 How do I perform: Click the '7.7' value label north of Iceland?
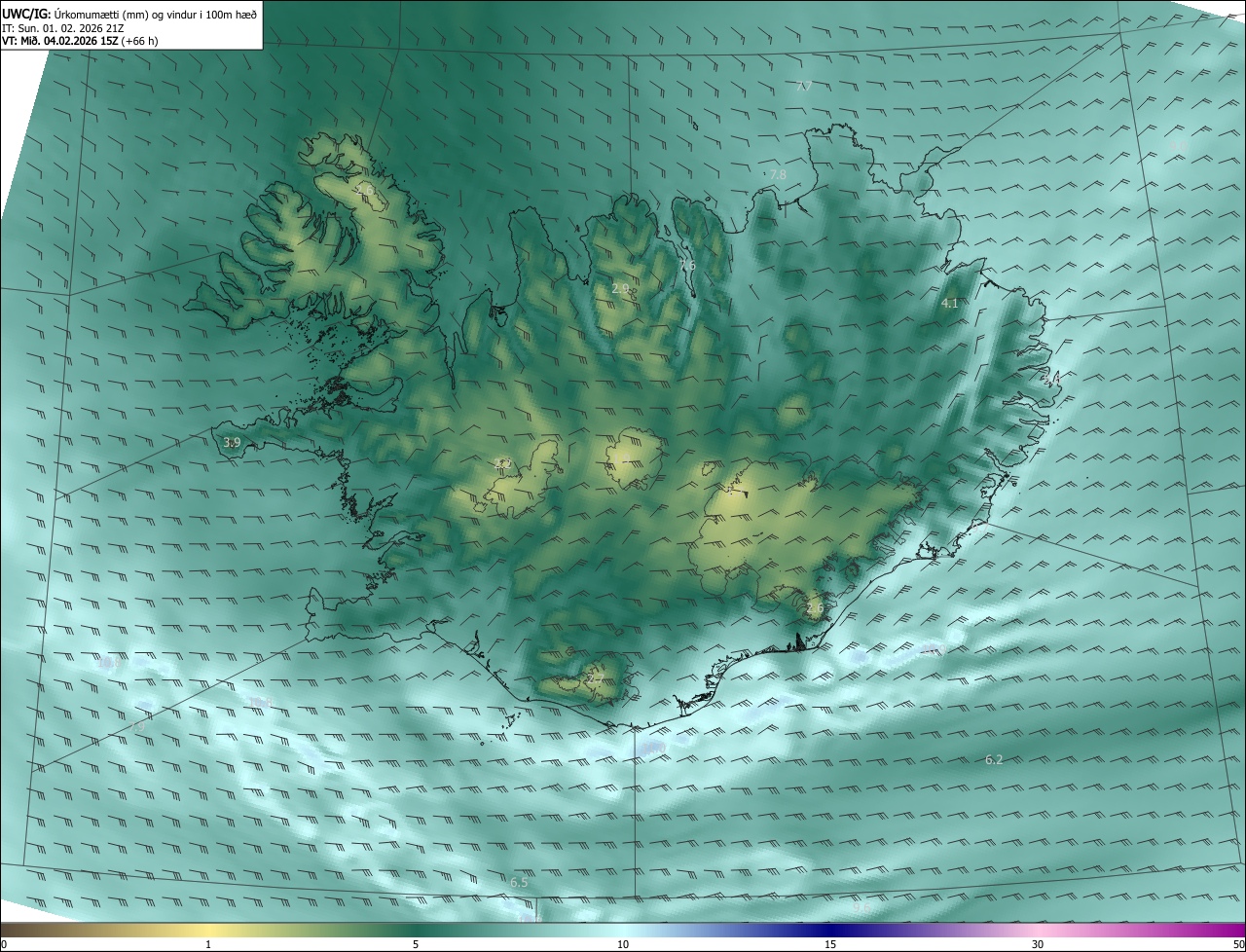pyautogui.click(x=803, y=87)
